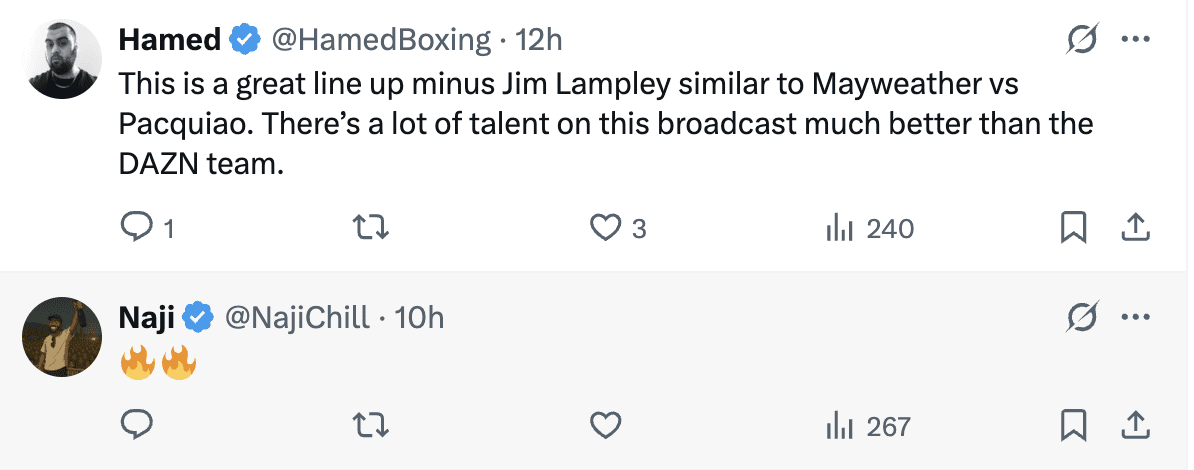Repost Naji's tweet
Viewport: 1194px width, 470px height.
pos(372,426)
